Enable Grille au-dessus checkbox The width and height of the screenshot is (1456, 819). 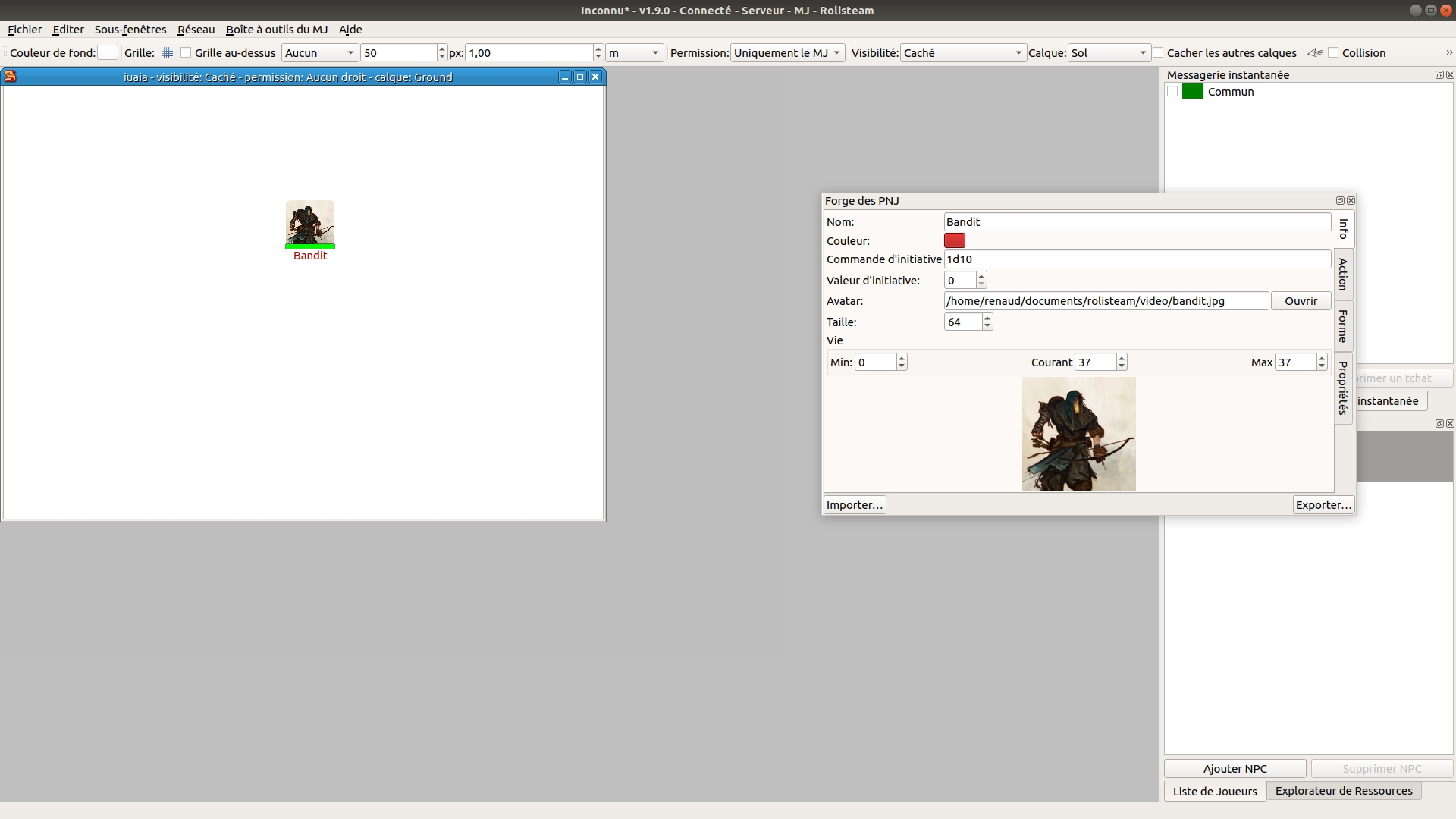(186, 53)
